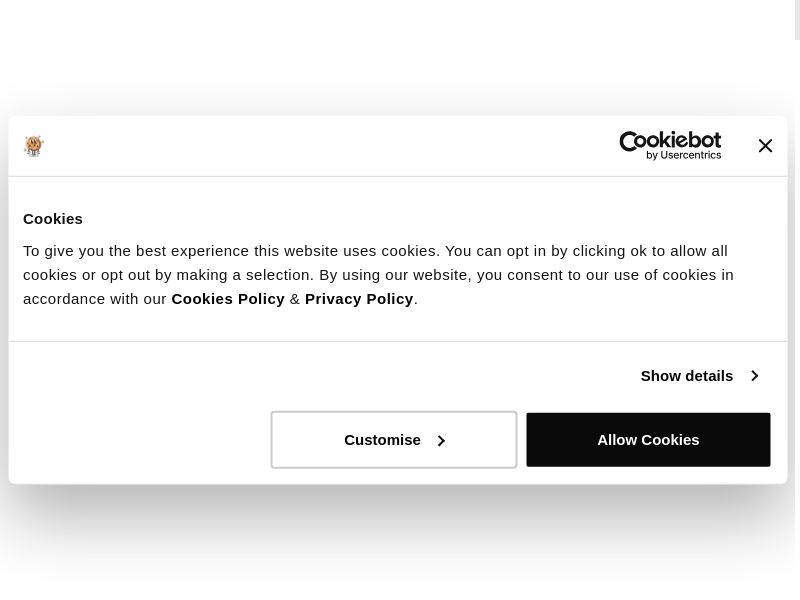The width and height of the screenshot is (800, 600).
Task: Click the cookie mascot logo icon
Action: [34, 146]
